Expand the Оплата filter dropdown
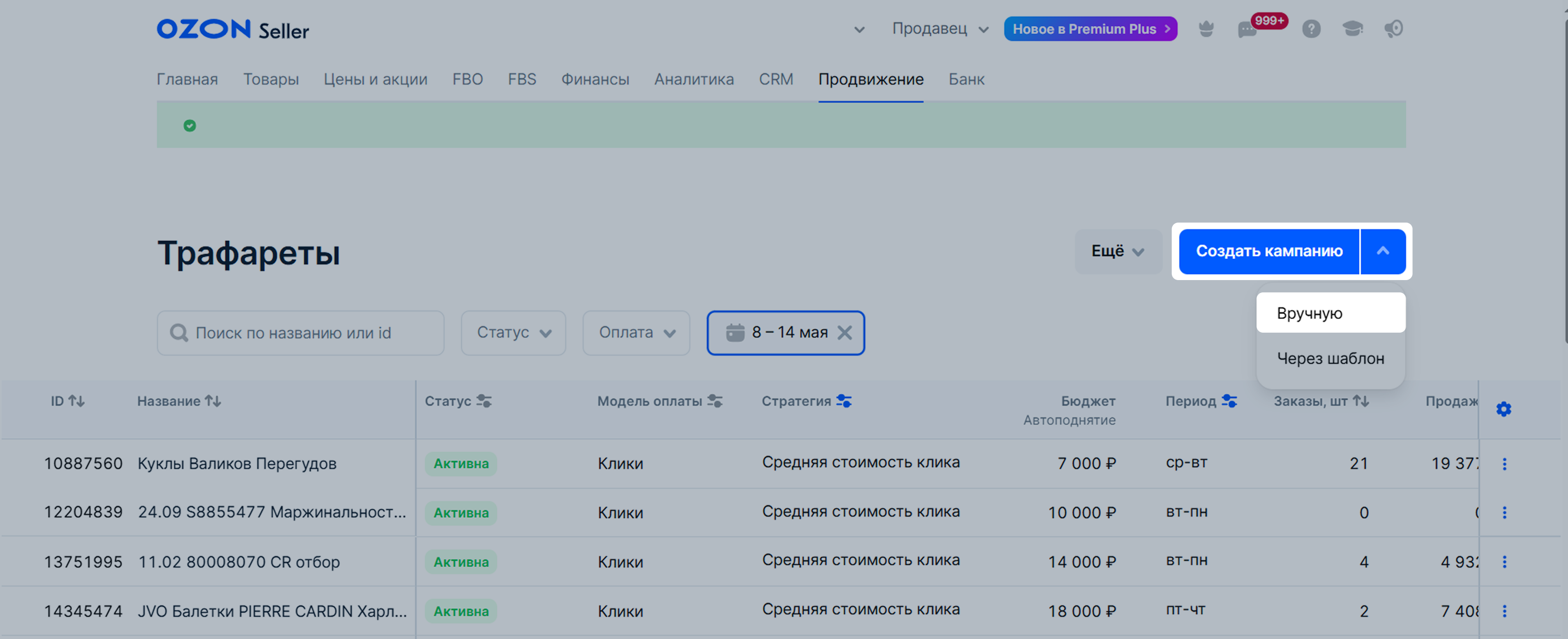 pyautogui.click(x=636, y=333)
